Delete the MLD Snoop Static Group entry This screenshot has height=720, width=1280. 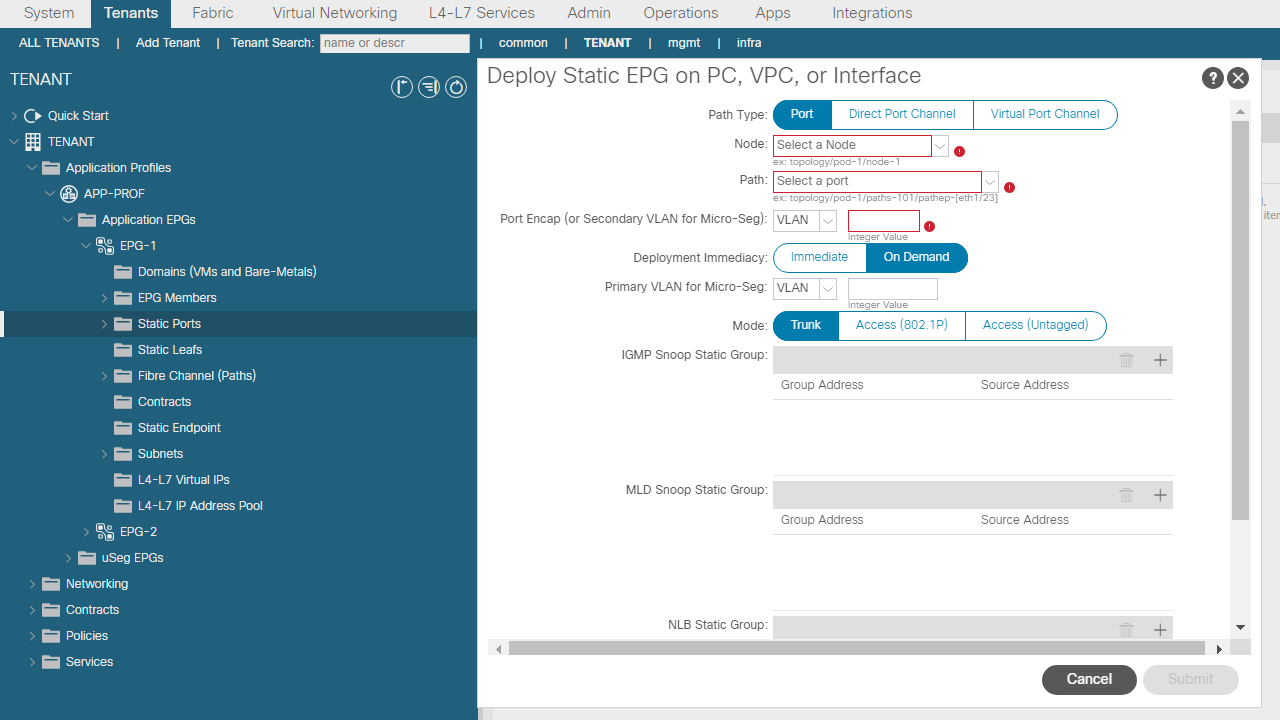click(1126, 495)
